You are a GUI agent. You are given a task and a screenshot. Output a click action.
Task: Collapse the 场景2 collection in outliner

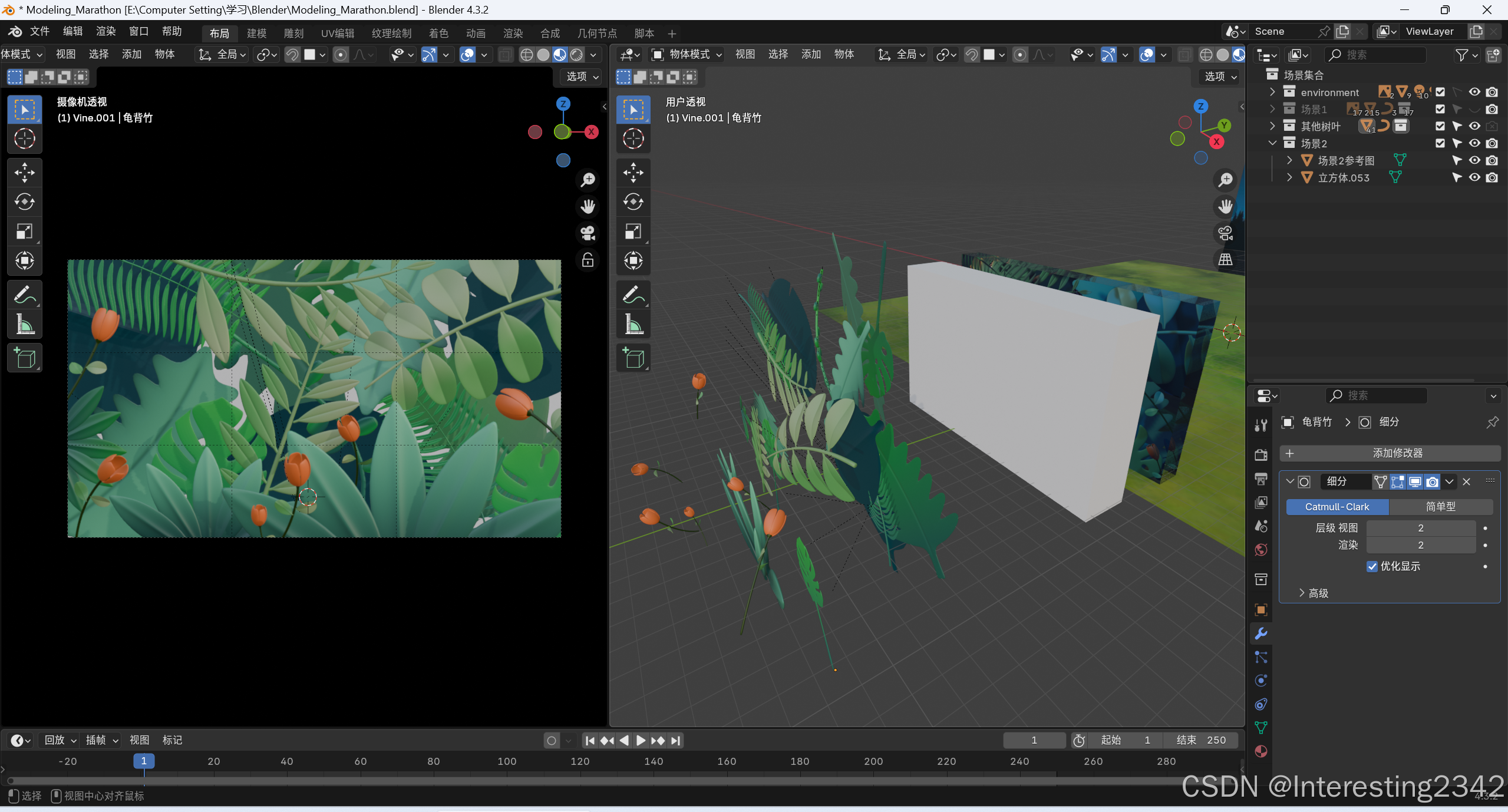click(x=1272, y=143)
